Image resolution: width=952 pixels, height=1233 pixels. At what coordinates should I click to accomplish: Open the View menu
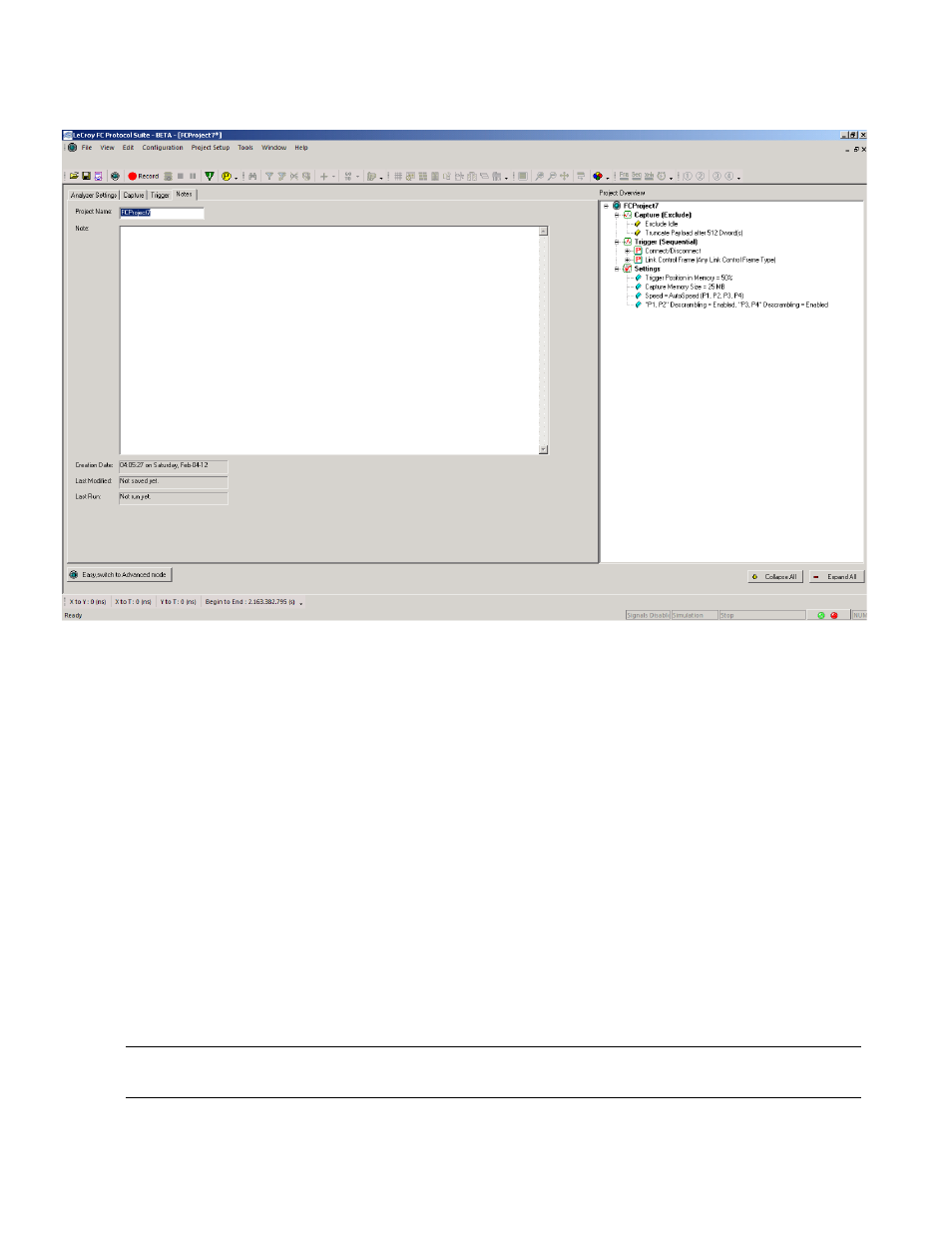tap(107, 148)
